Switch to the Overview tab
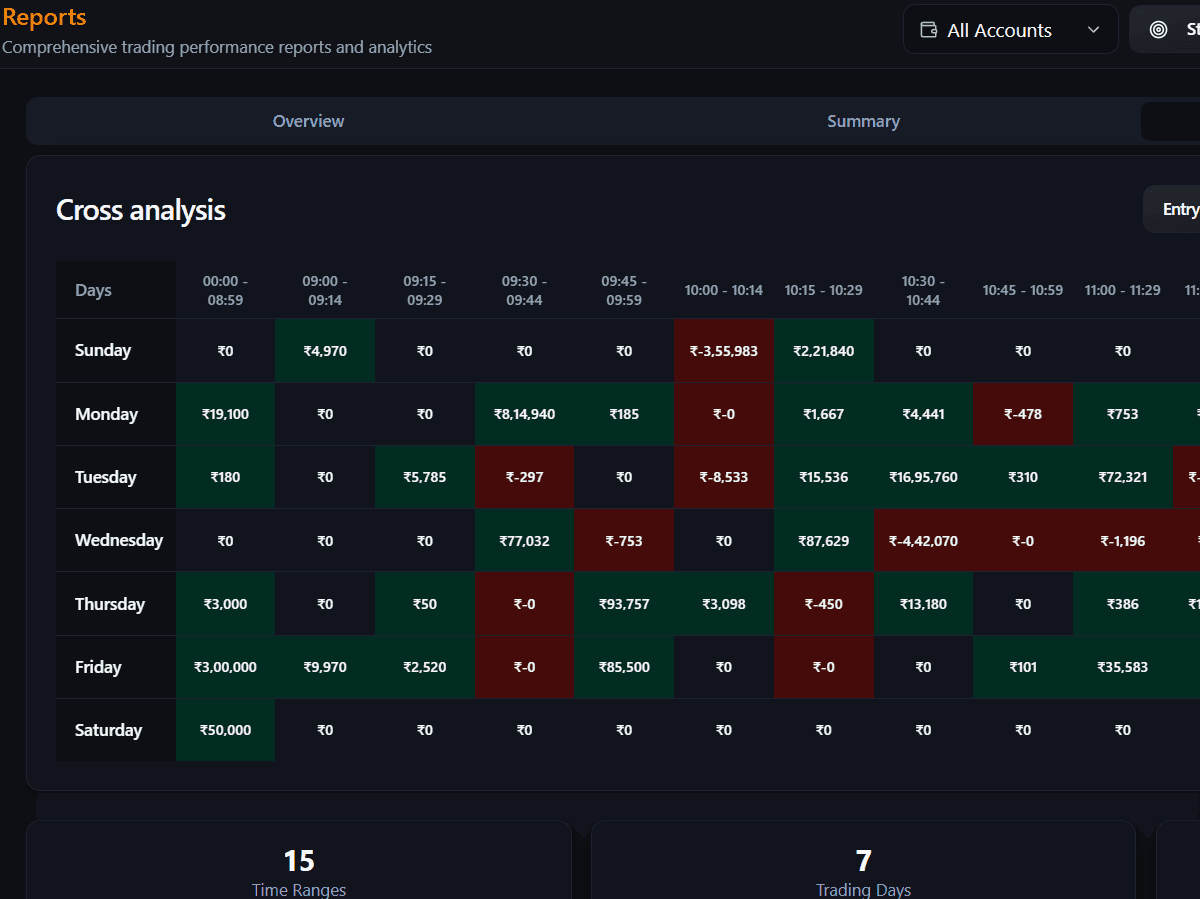 pos(308,121)
